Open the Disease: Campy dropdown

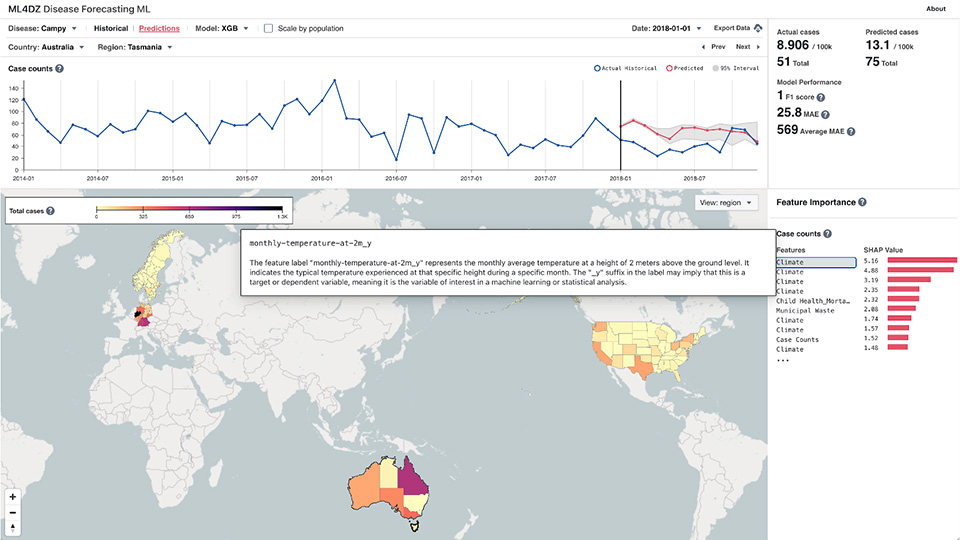[42, 29]
